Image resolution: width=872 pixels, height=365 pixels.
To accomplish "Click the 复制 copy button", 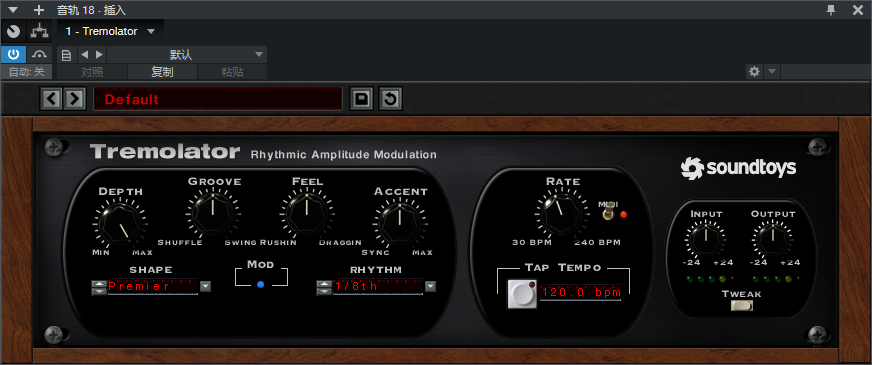I will pyautogui.click(x=162, y=72).
